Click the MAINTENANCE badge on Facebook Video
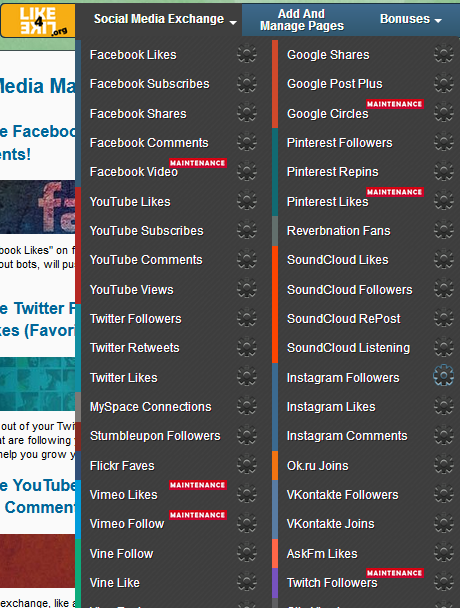The height and width of the screenshot is (608, 460). pos(198,163)
